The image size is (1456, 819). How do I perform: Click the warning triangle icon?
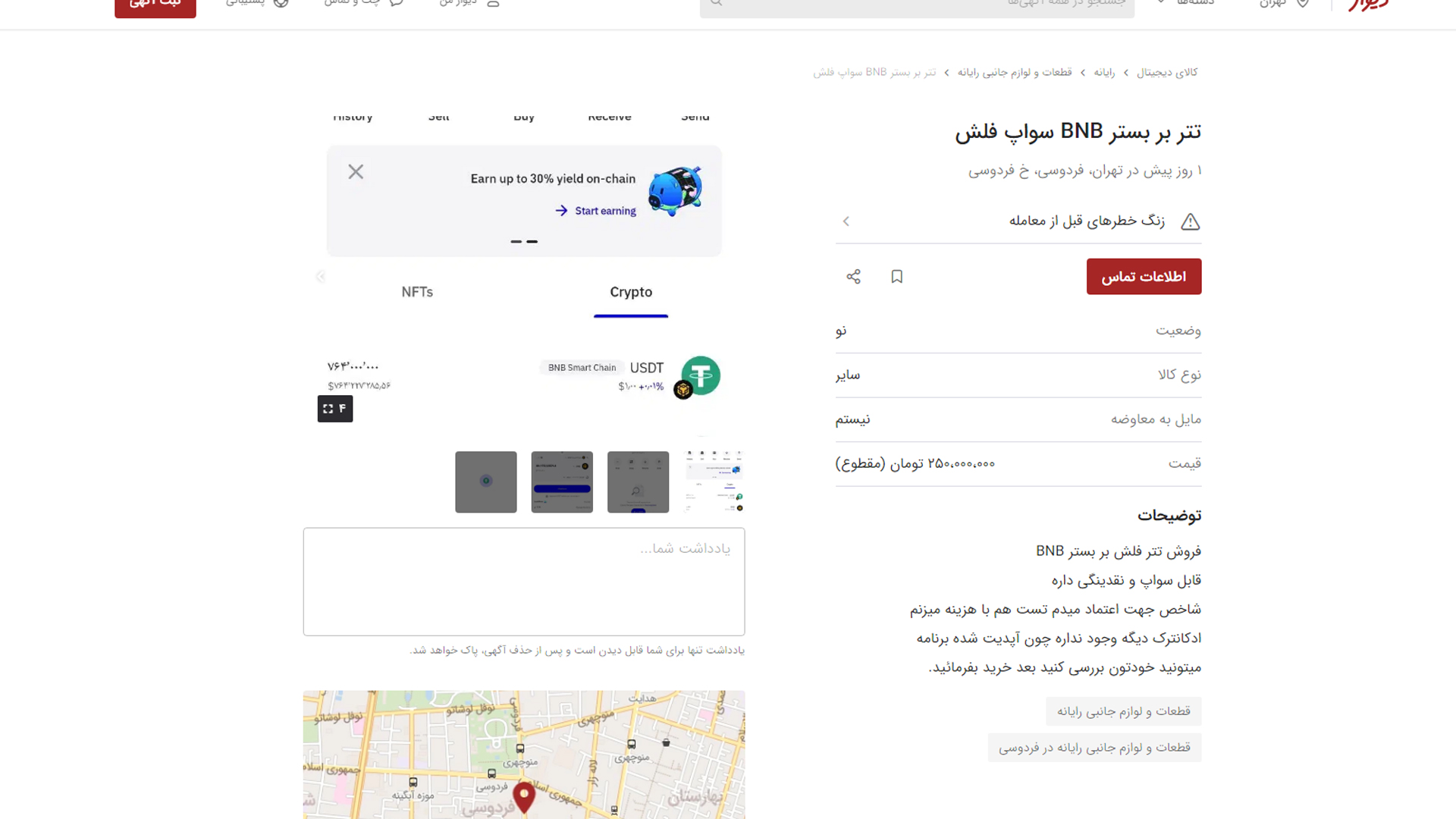point(1190,221)
